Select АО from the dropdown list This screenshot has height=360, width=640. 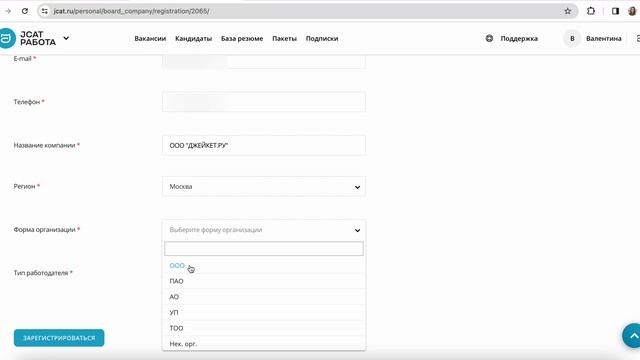click(264, 297)
